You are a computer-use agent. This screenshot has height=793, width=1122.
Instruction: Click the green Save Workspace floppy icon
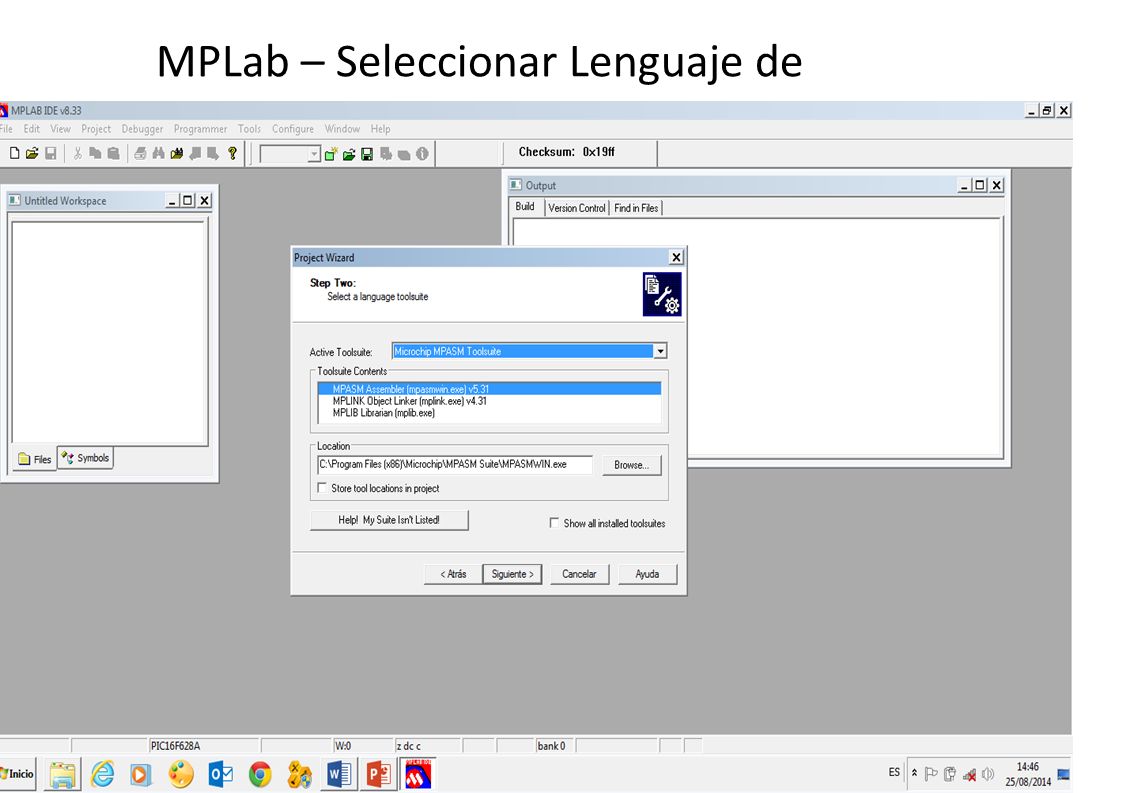pyautogui.click(x=367, y=154)
